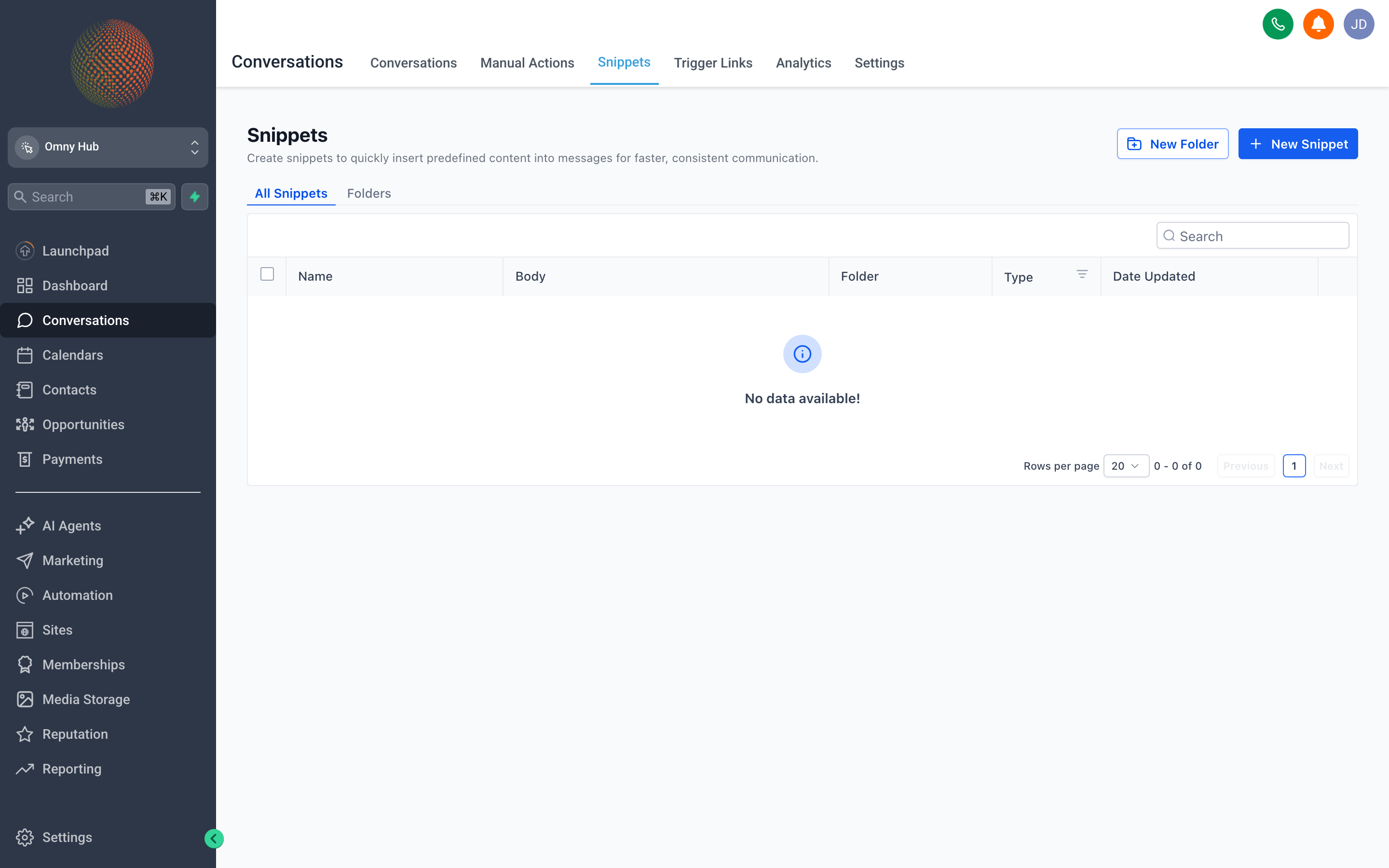Screen dimensions: 1389x868
Task: Open the JD user avatar menu
Action: pyautogui.click(x=1359, y=24)
